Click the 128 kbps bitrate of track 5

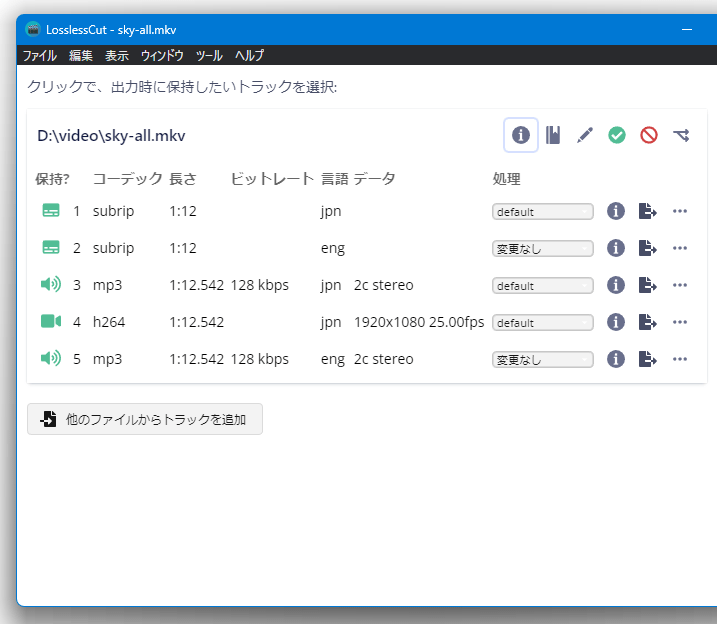pos(260,359)
